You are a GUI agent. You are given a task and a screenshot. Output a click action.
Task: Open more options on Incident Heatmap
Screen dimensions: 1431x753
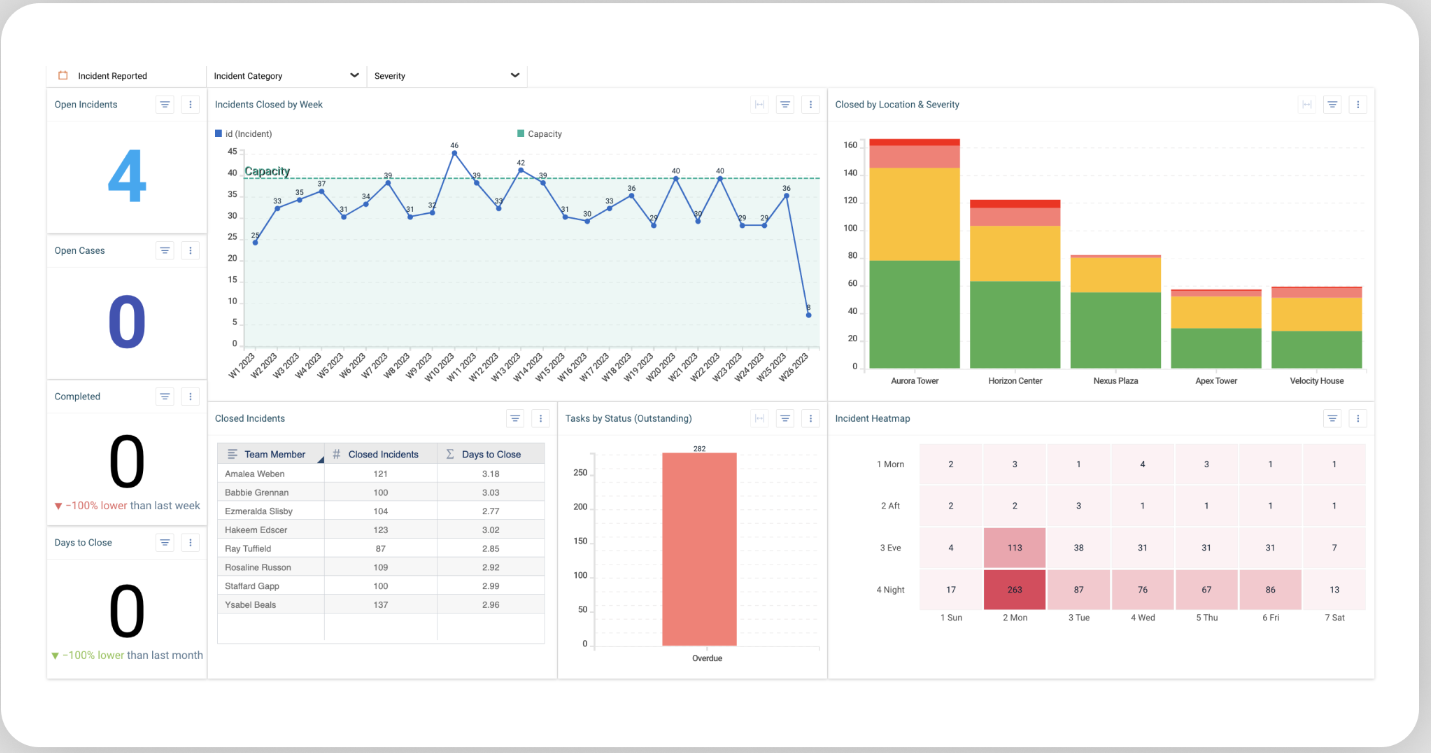(1357, 418)
